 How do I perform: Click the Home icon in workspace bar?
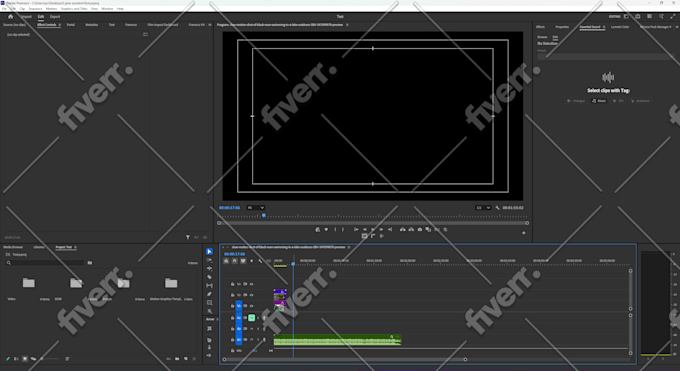coord(10,16)
